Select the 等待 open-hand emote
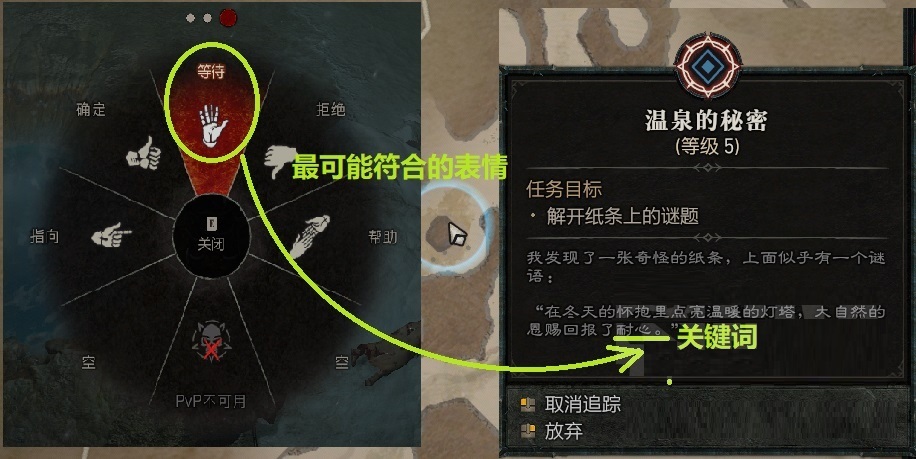Image resolution: width=916 pixels, height=459 pixels. (213, 126)
